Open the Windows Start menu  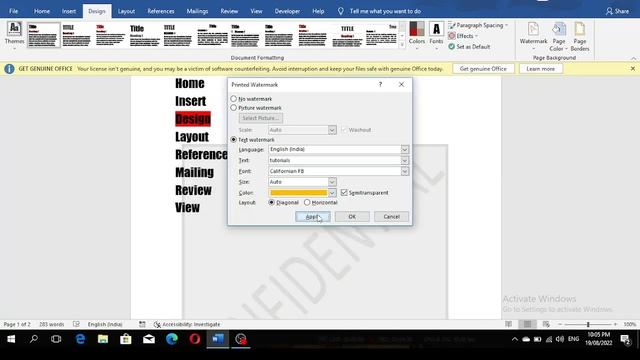pos(11,339)
